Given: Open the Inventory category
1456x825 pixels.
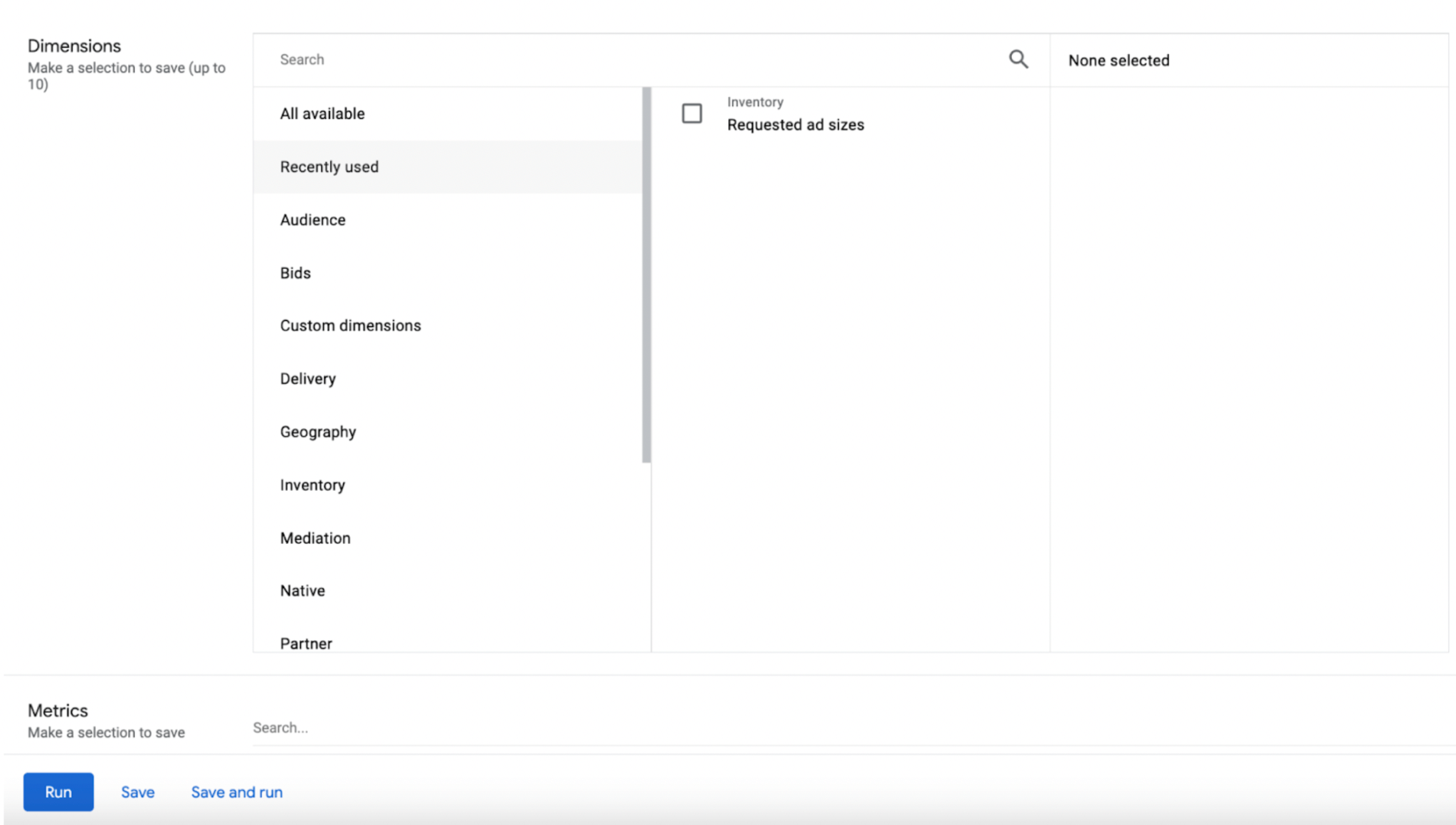Looking at the screenshot, I should (312, 485).
